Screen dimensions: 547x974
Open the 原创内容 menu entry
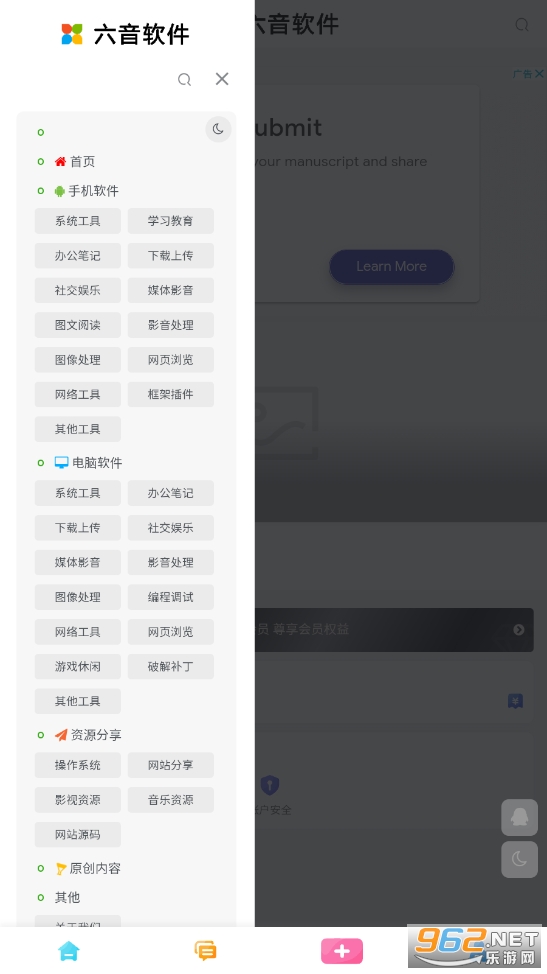click(94, 868)
